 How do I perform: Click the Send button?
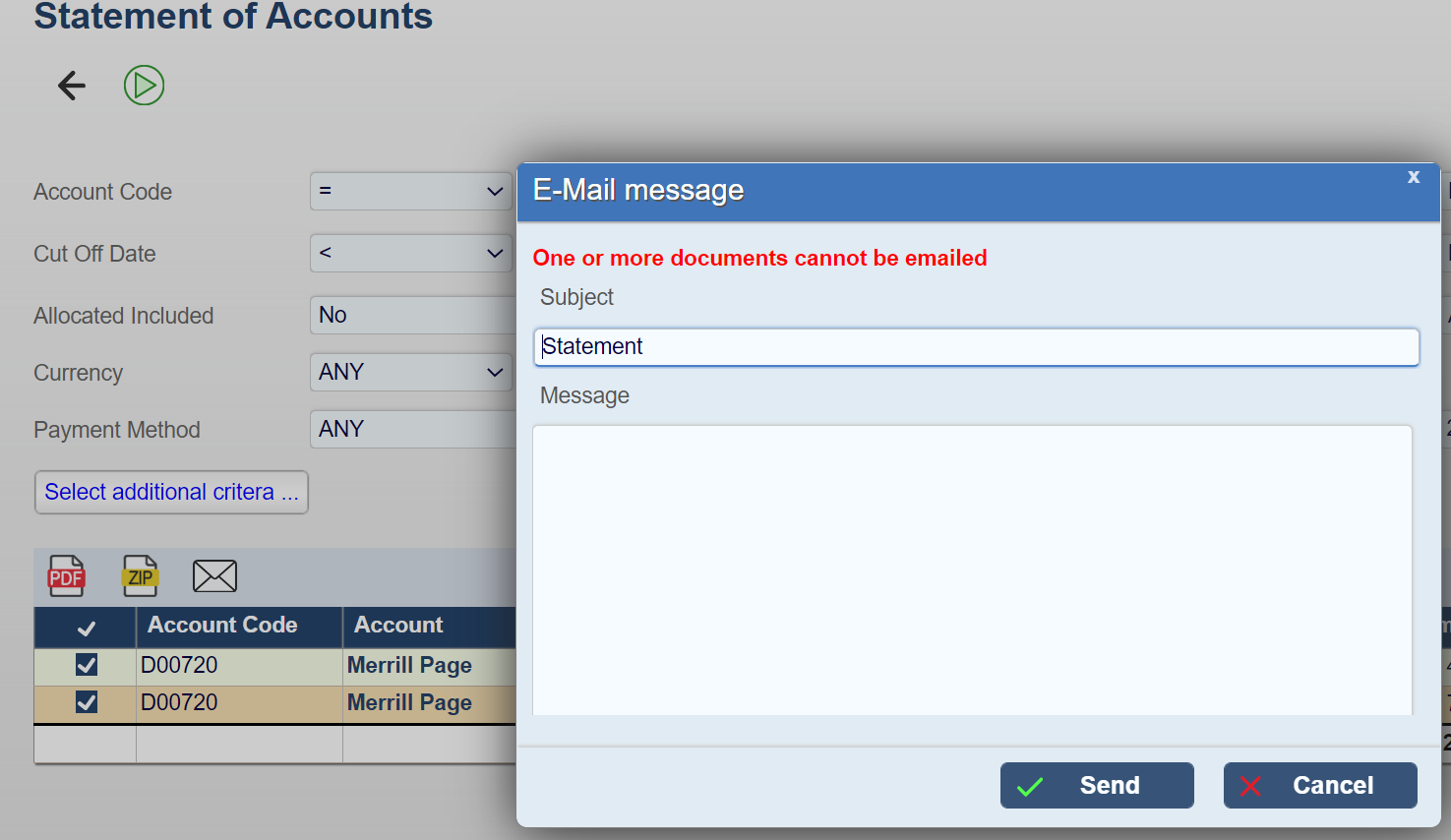pos(1097,785)
